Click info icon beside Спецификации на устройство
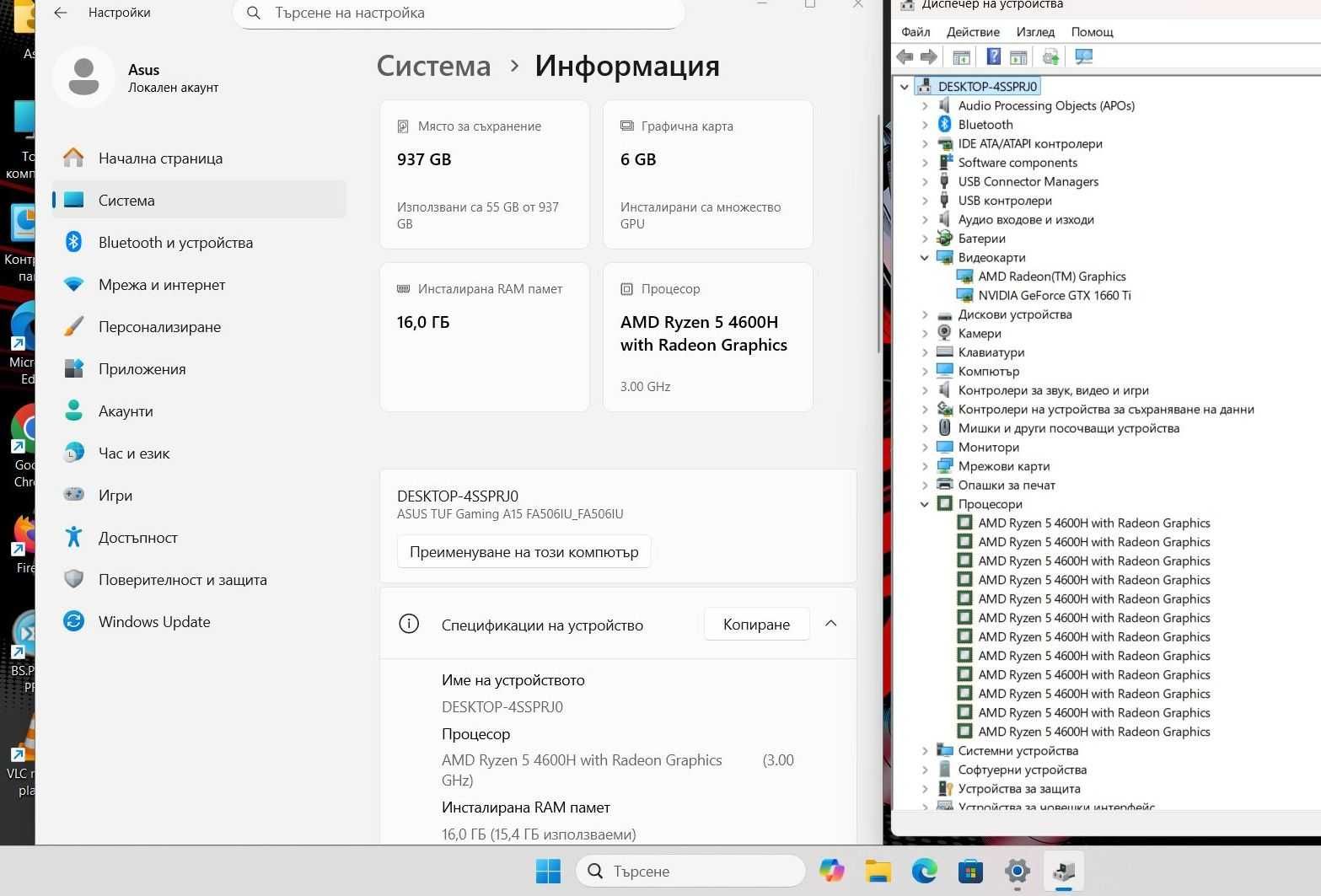This screenshot has width=1321, height=896. pyautogui.click(x=409, y=624)
